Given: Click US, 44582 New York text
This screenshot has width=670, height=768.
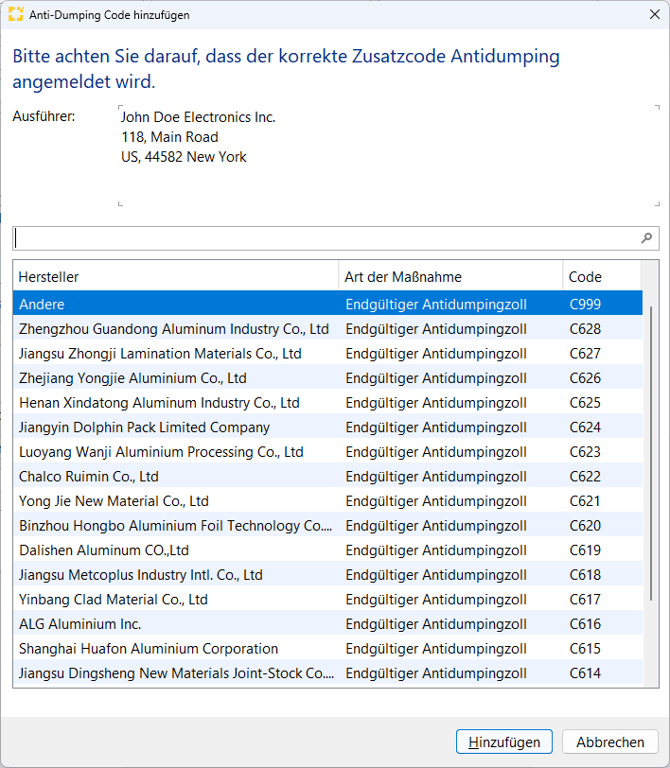Looking at the screenshot, I should 184,157.
